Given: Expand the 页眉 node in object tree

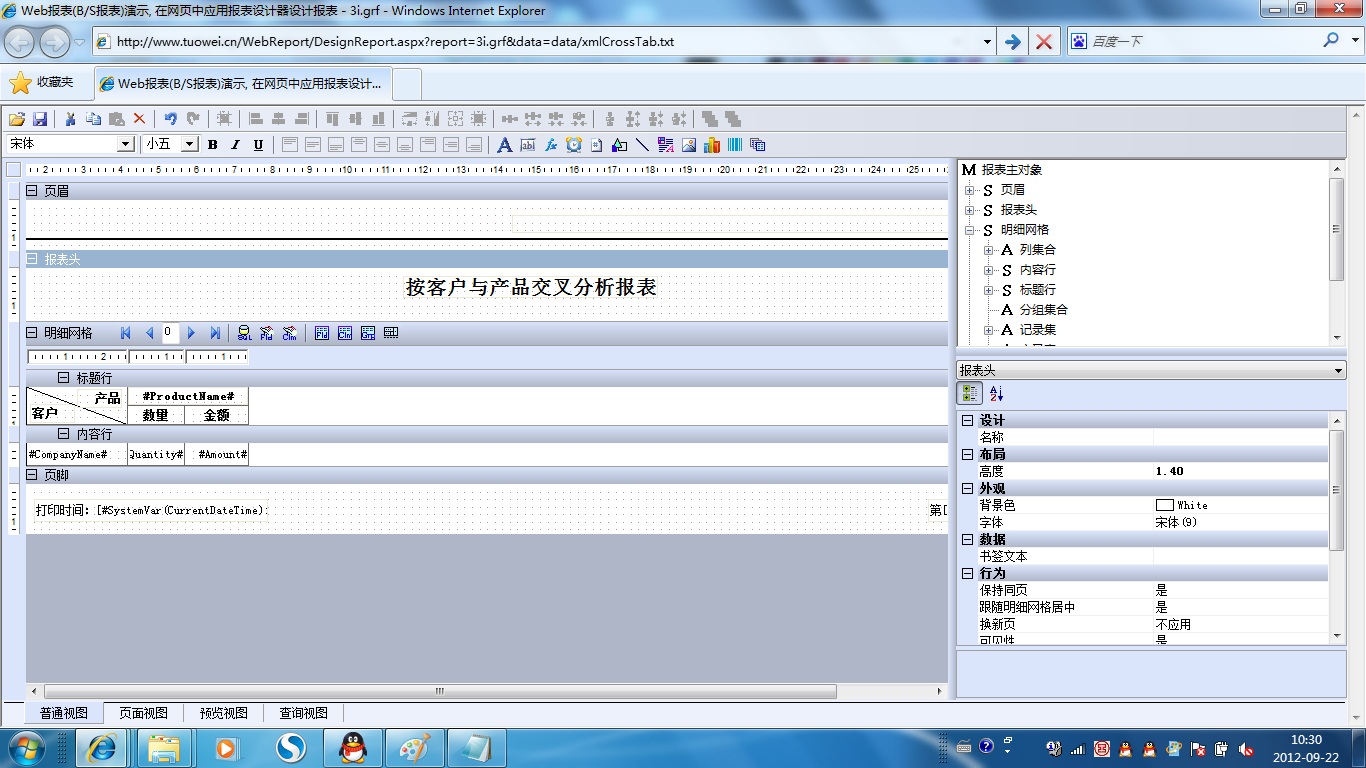Looking at the screenshot, I should (x=969, y=190).
